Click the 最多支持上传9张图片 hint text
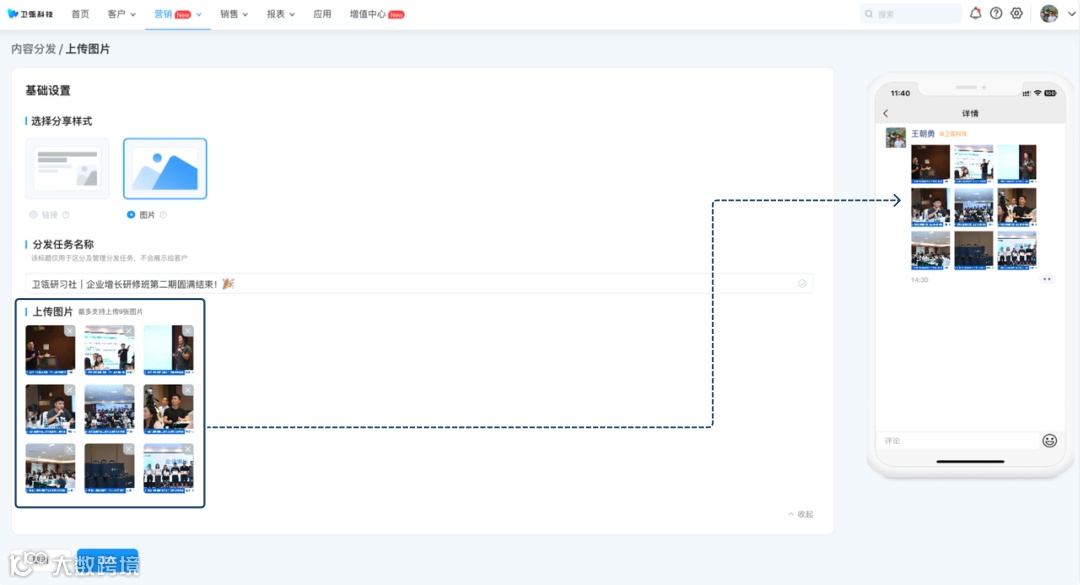 [x=110, y=312]
